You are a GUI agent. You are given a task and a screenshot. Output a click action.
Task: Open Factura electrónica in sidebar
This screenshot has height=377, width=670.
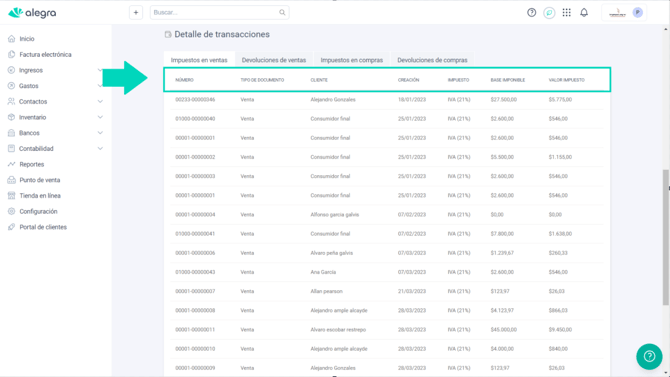[45, 54]
